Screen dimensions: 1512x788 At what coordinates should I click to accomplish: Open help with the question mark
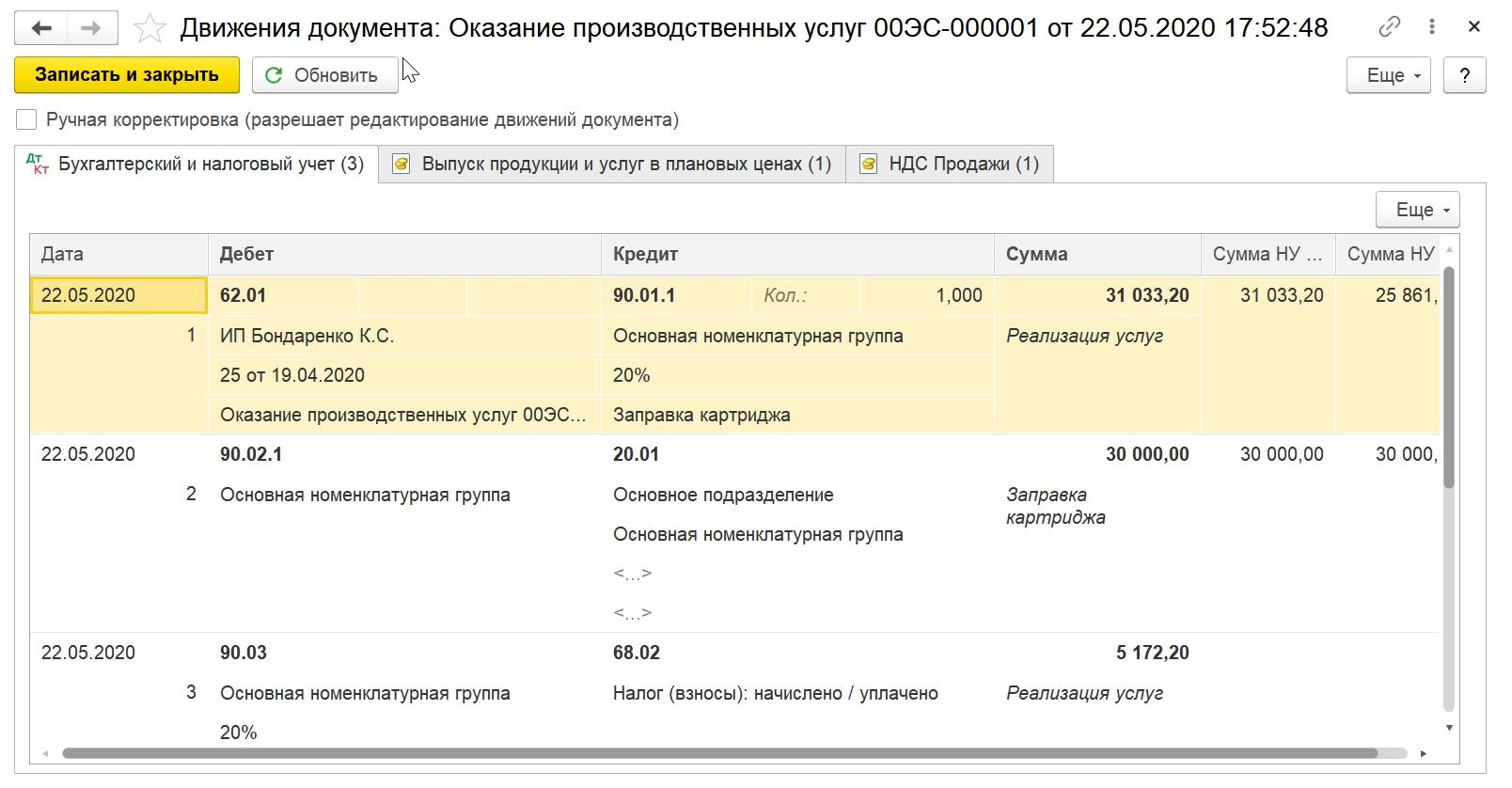[x=1464, y=75]
